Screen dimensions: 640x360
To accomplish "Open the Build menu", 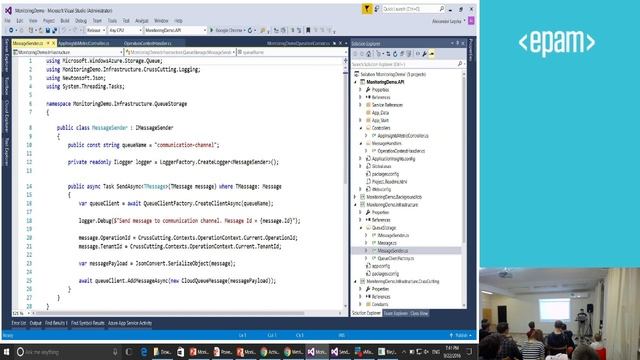I will (x=65, y=20).
